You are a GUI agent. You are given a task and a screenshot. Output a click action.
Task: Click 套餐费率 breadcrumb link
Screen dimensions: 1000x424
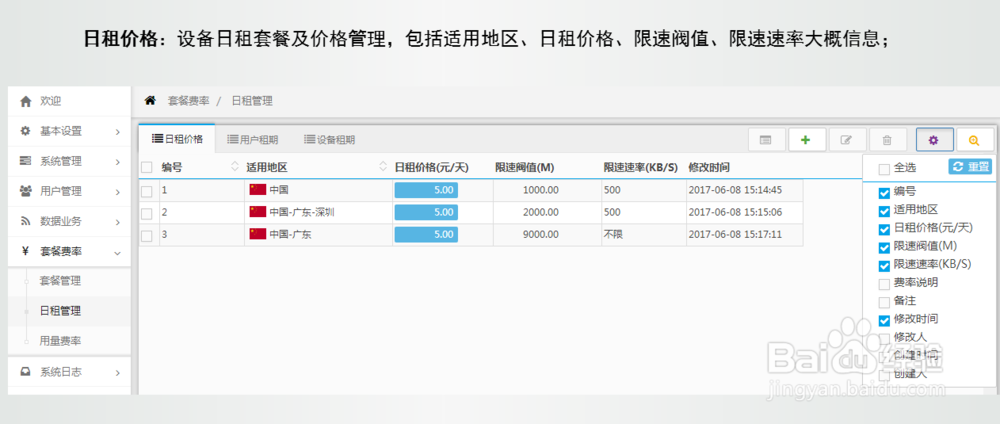tap(188, 101)
